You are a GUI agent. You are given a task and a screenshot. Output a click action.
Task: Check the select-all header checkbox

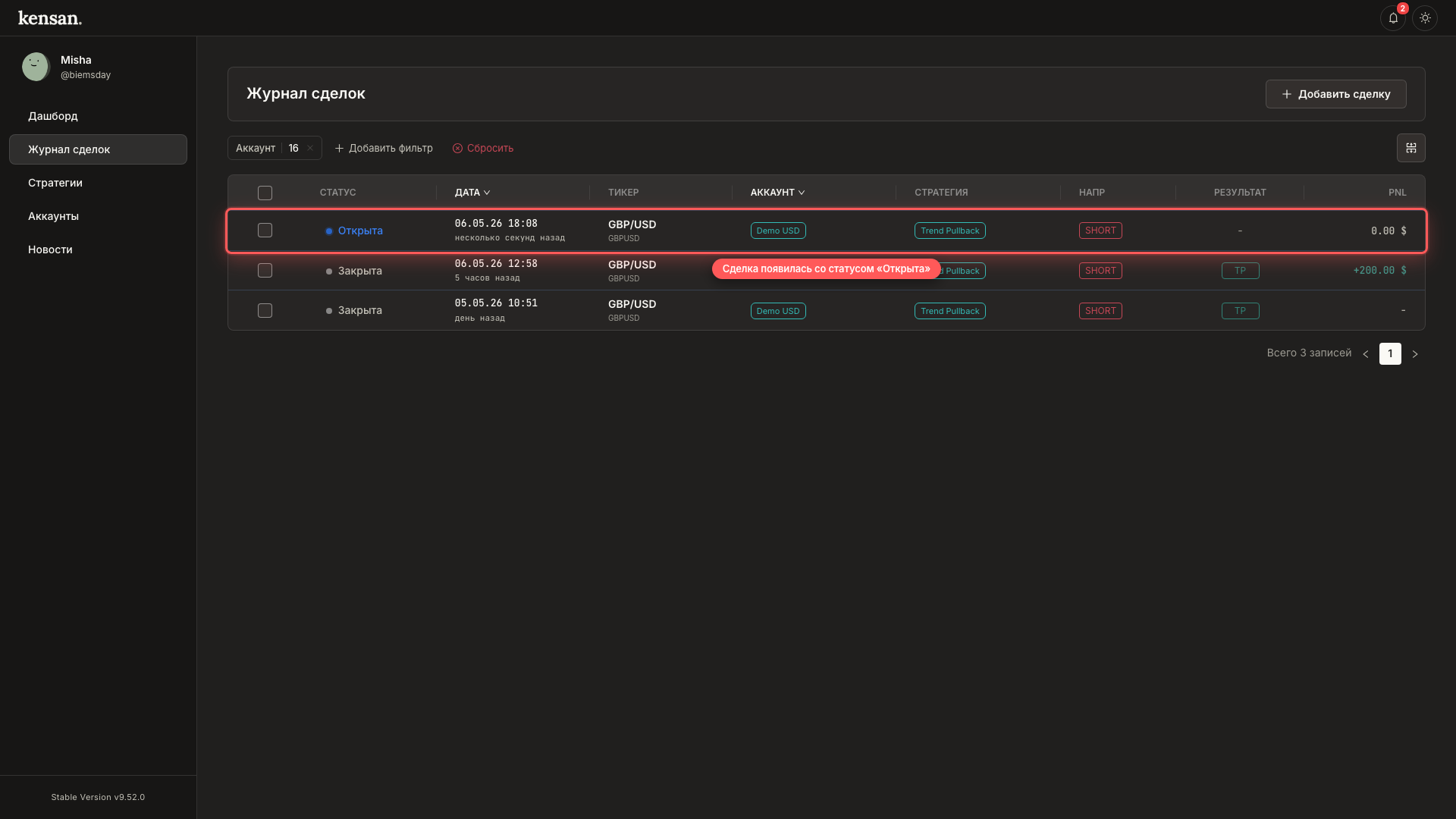coord(265,193)
